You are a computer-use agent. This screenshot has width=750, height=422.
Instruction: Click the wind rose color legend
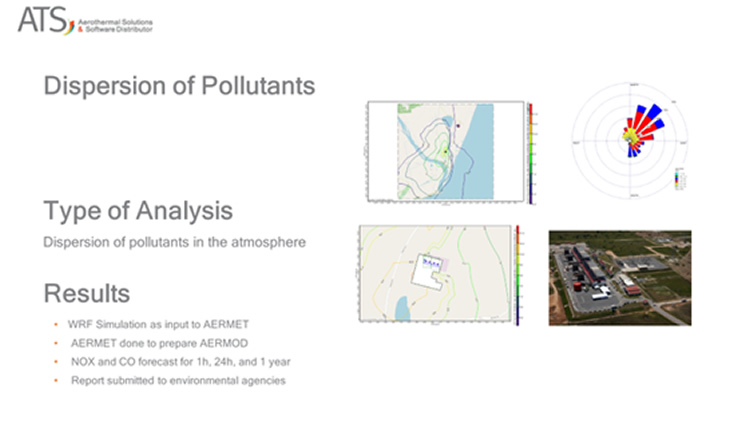tap(680, 178)
